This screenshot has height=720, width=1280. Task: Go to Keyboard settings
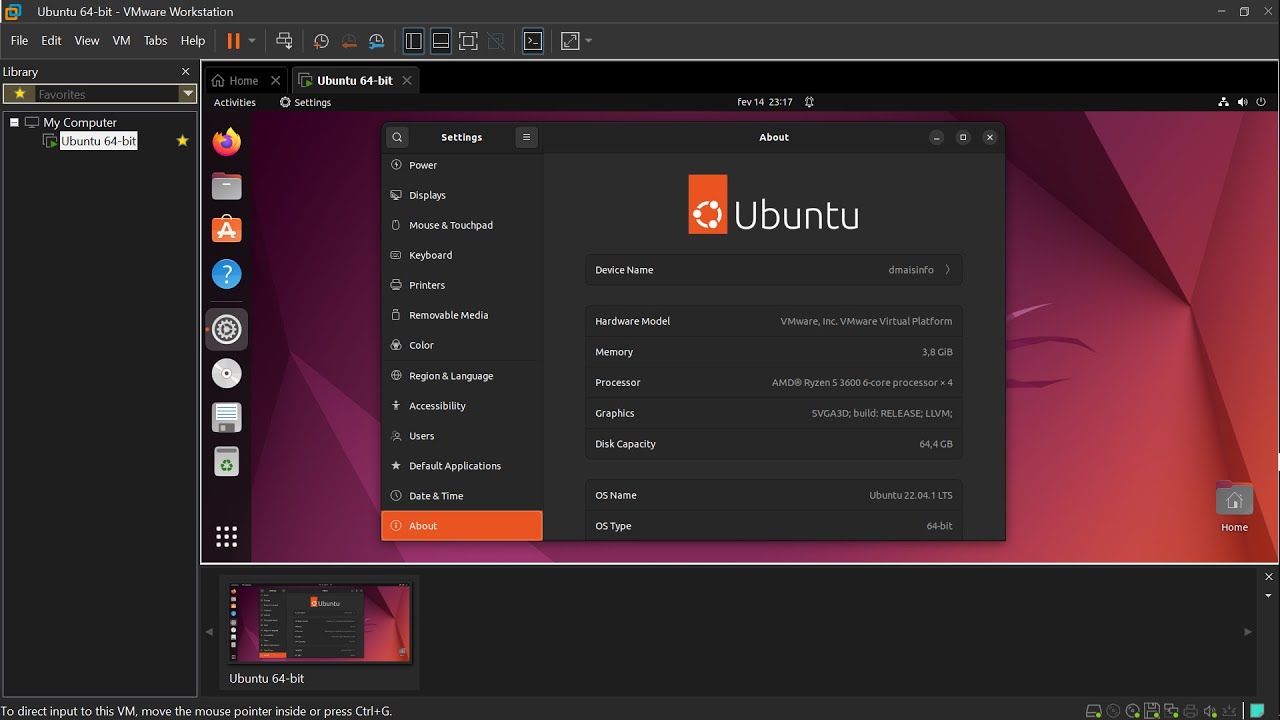click(462, 255)
